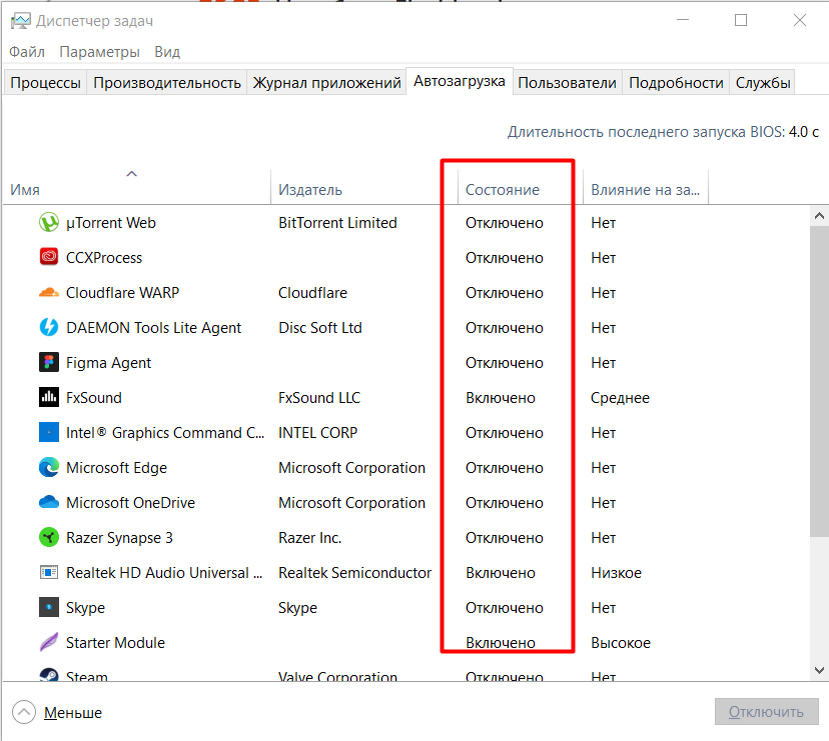
Task: Click the Меньше link text
Action: [73, 713]
